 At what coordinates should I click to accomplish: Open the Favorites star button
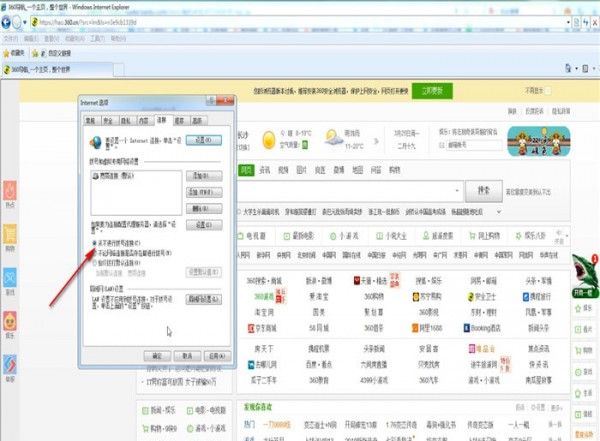[x=13, y=53]
